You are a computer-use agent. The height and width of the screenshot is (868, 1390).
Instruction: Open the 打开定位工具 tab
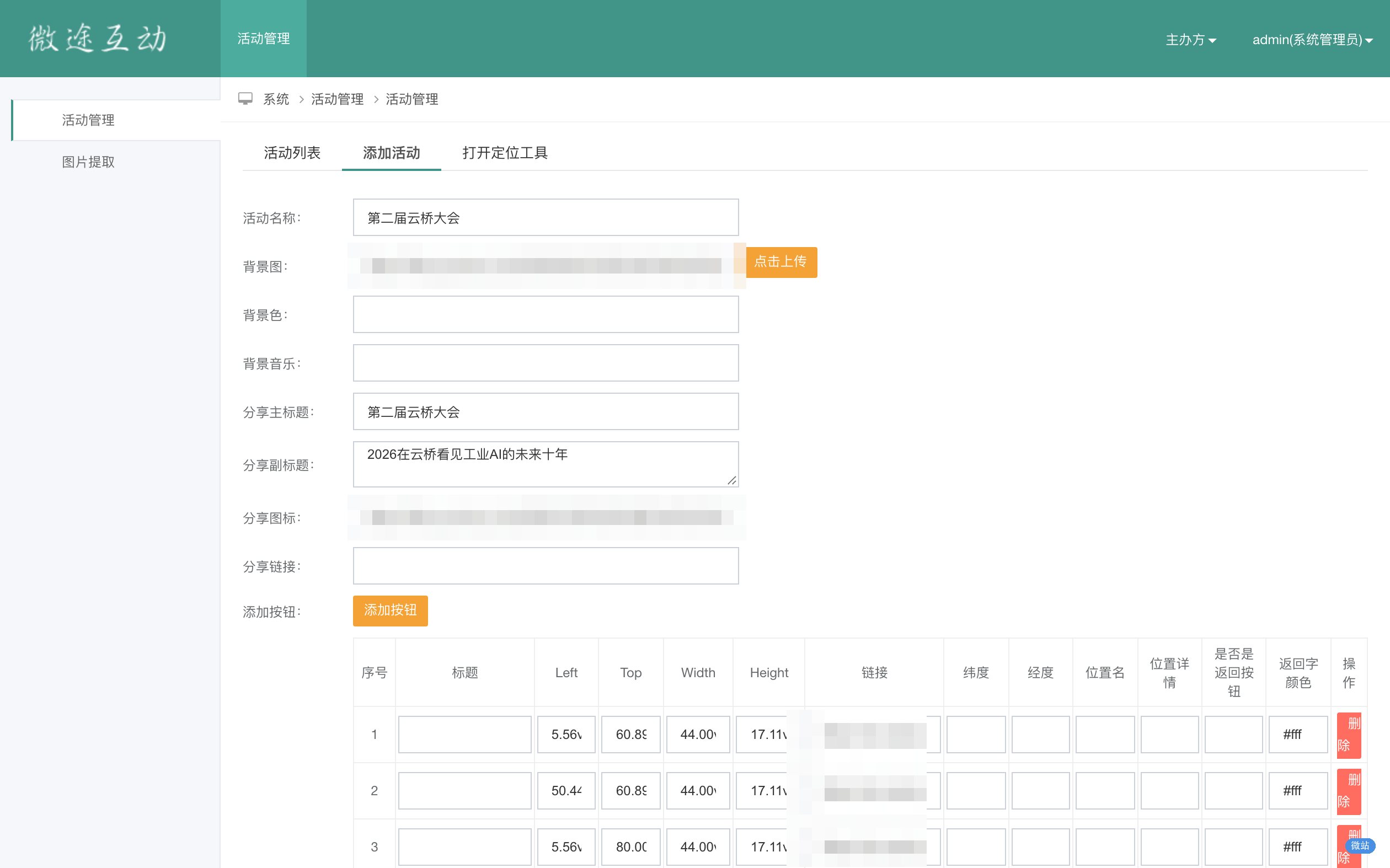505,153
